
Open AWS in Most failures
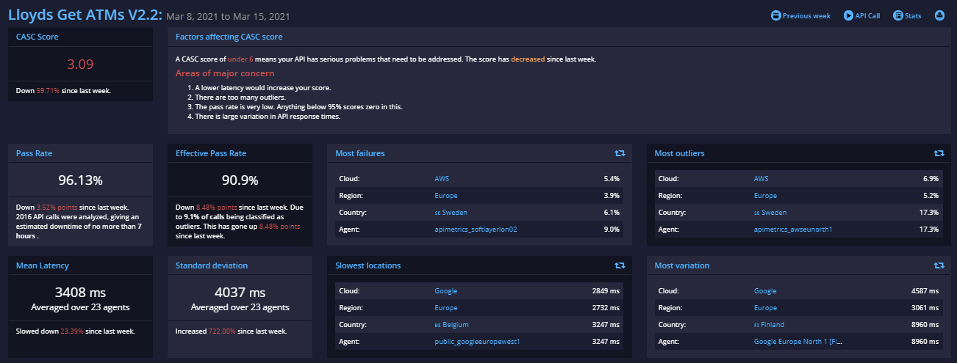pyautogui.click(x=442, y=179)
